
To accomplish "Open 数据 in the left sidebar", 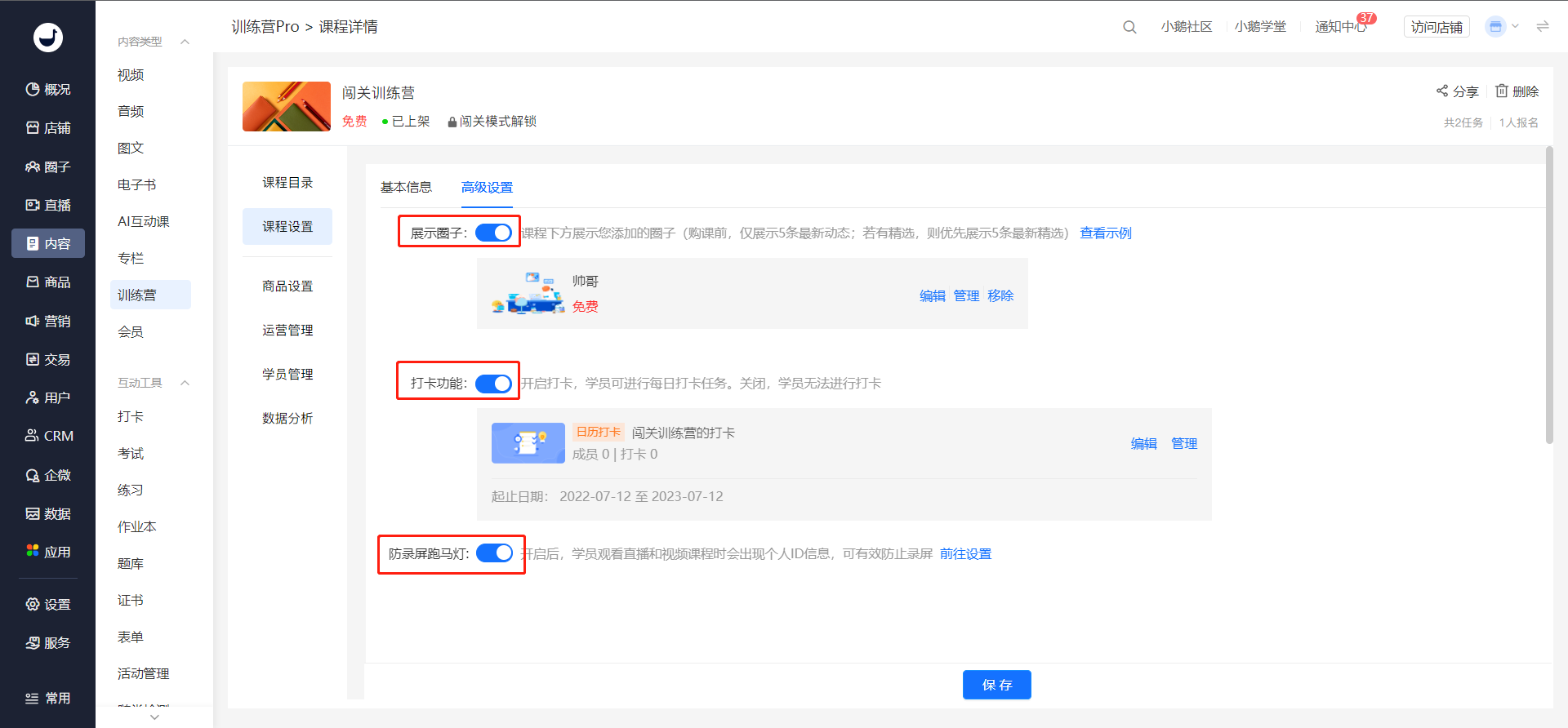I will (x=48, y=513).
